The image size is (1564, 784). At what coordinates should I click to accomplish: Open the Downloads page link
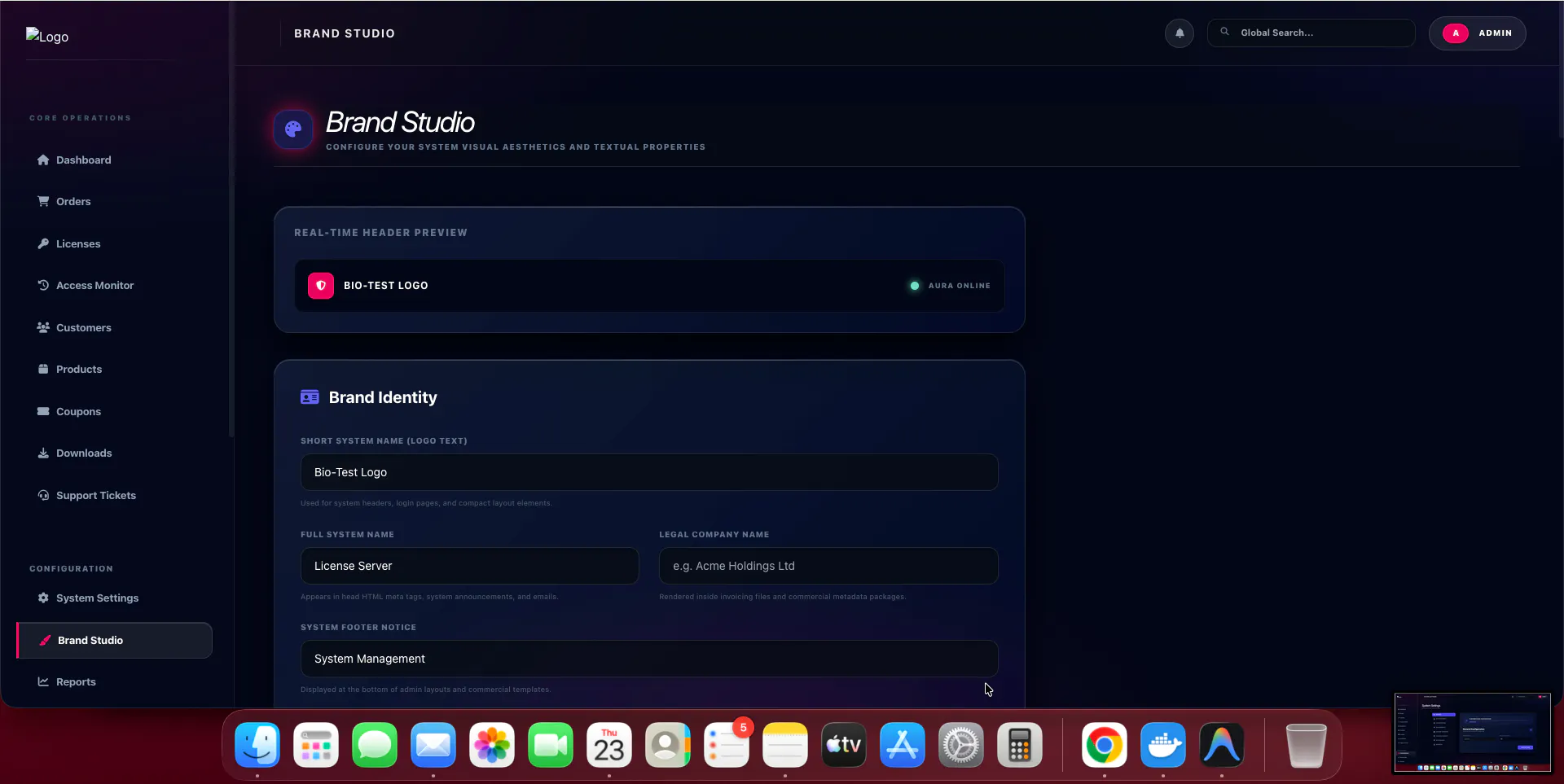tap(114, 453)
